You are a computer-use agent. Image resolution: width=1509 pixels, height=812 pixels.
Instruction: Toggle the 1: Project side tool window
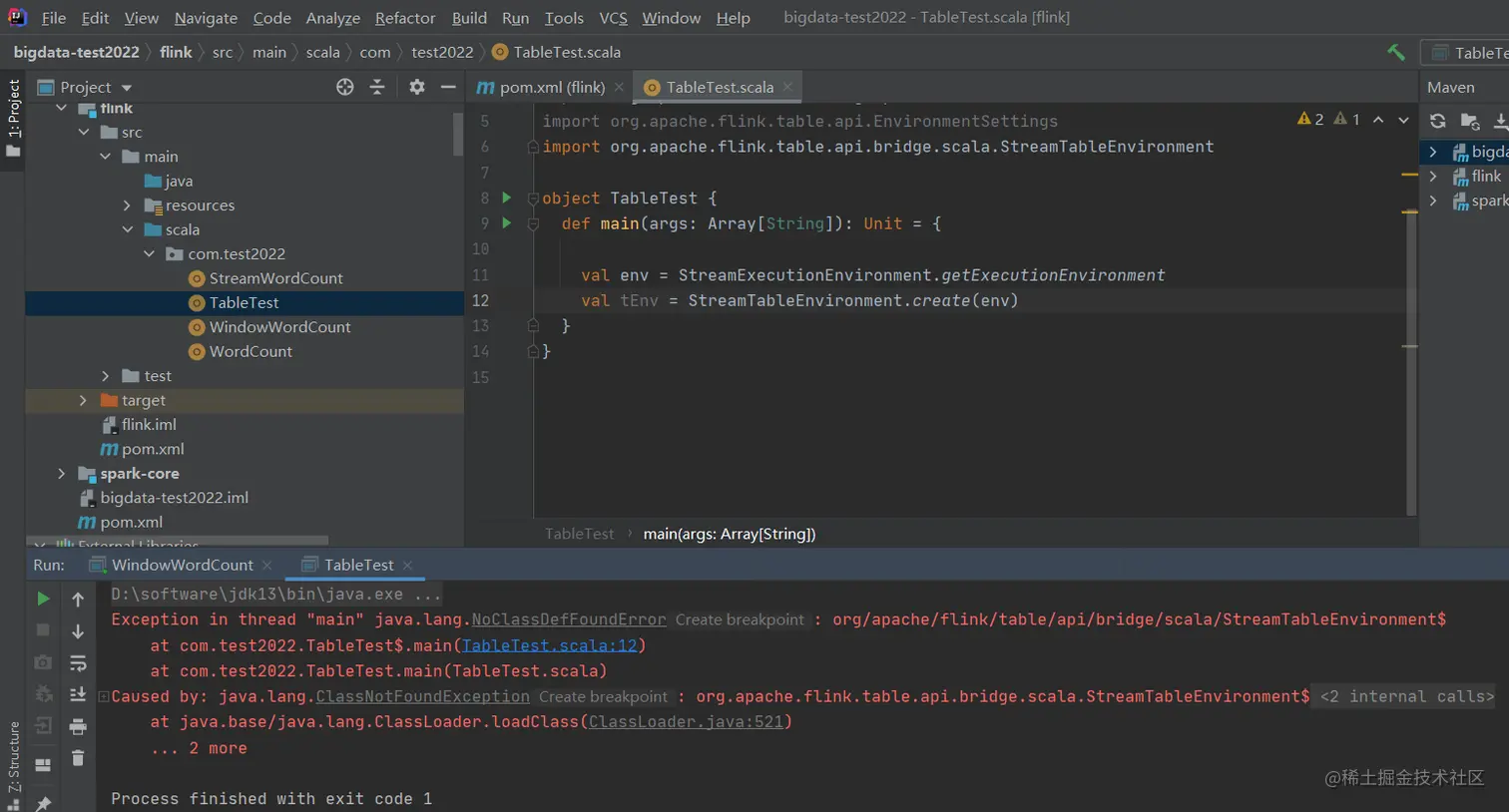[13, 118]
